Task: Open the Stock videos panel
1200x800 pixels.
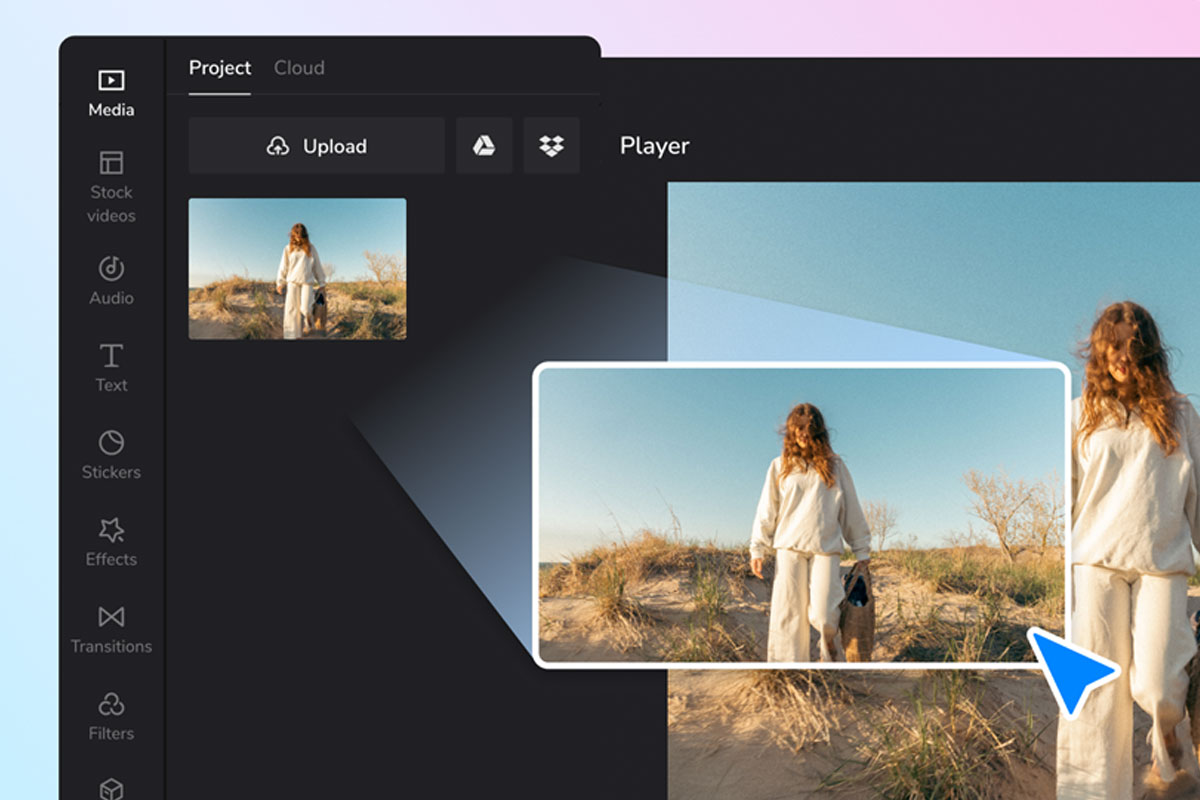Action: [x=111, y=187]
